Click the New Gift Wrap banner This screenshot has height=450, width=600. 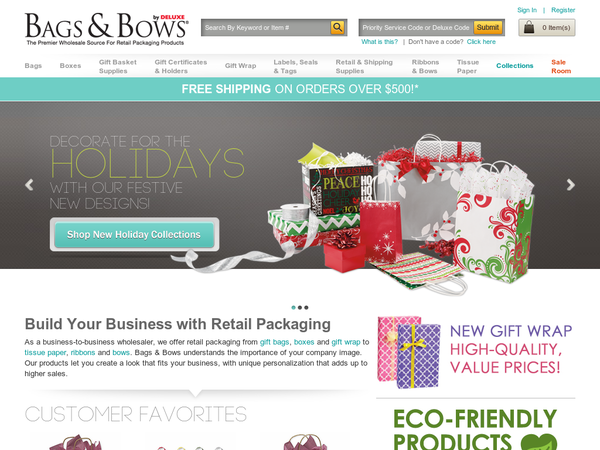475,352
